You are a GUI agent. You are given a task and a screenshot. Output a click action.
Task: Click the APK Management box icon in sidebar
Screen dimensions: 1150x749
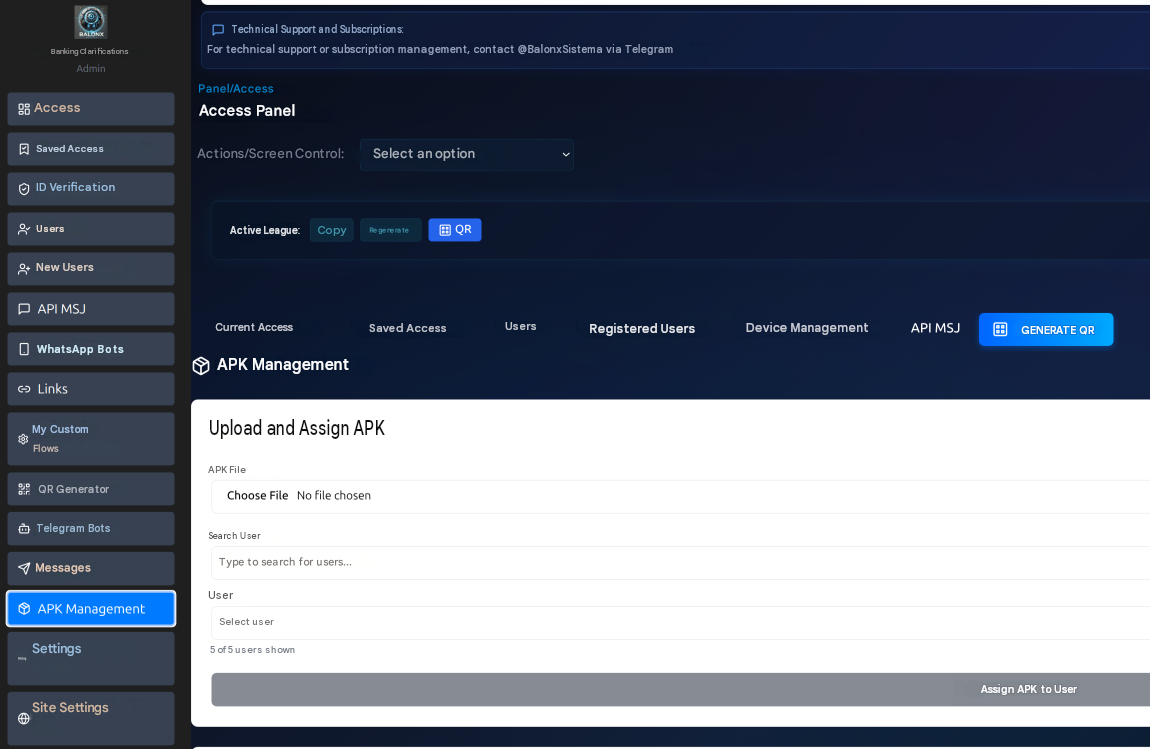tap(24, 609)
